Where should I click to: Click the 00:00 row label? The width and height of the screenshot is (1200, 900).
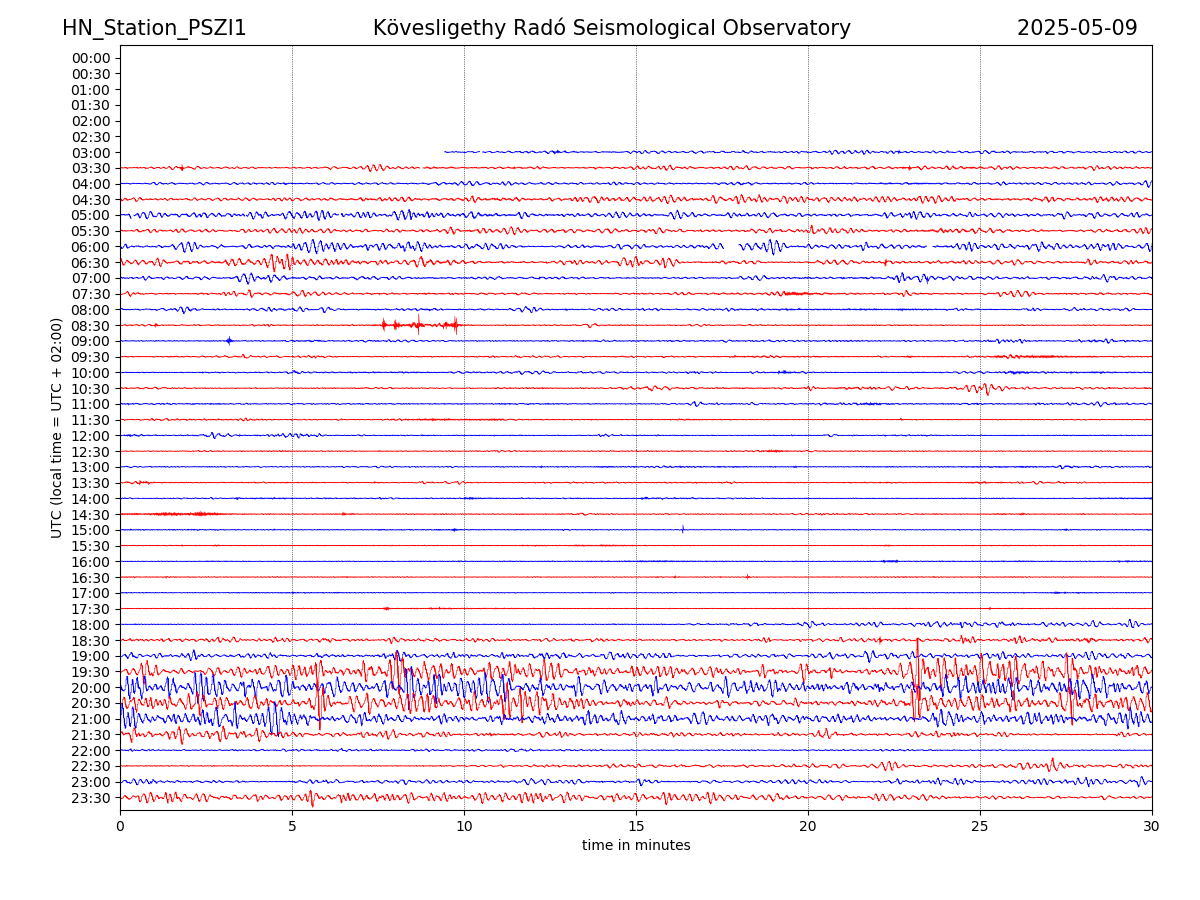point(90,58)
